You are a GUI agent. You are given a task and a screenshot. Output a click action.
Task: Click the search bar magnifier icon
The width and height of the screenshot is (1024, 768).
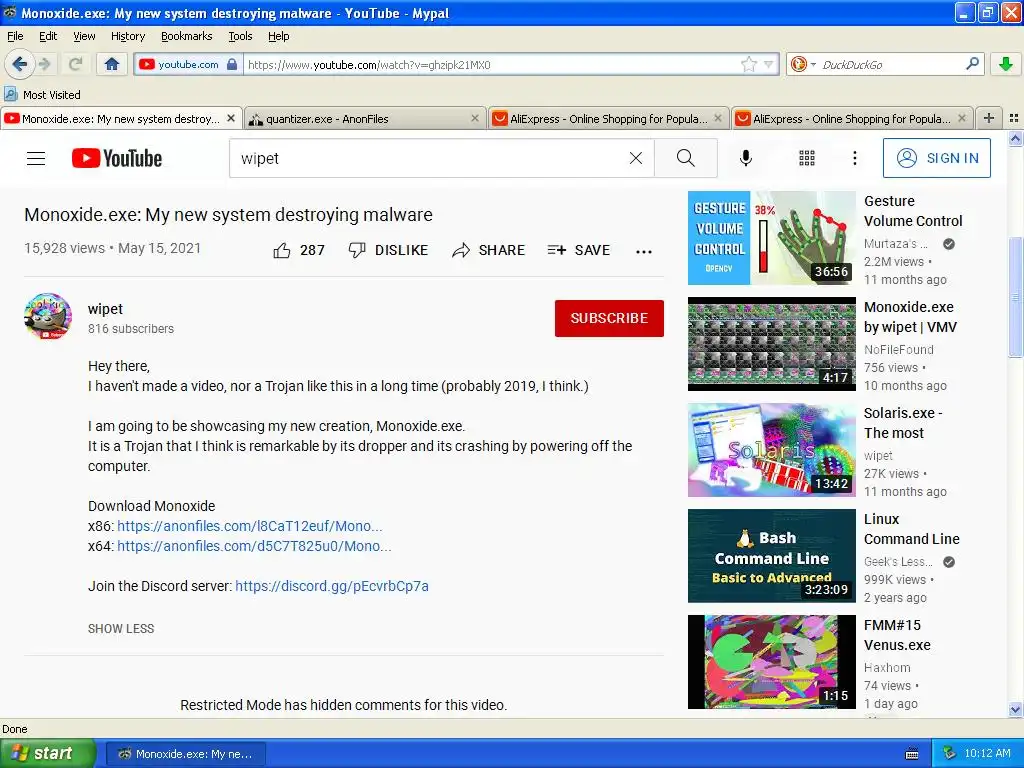click(x=972, y=64)
